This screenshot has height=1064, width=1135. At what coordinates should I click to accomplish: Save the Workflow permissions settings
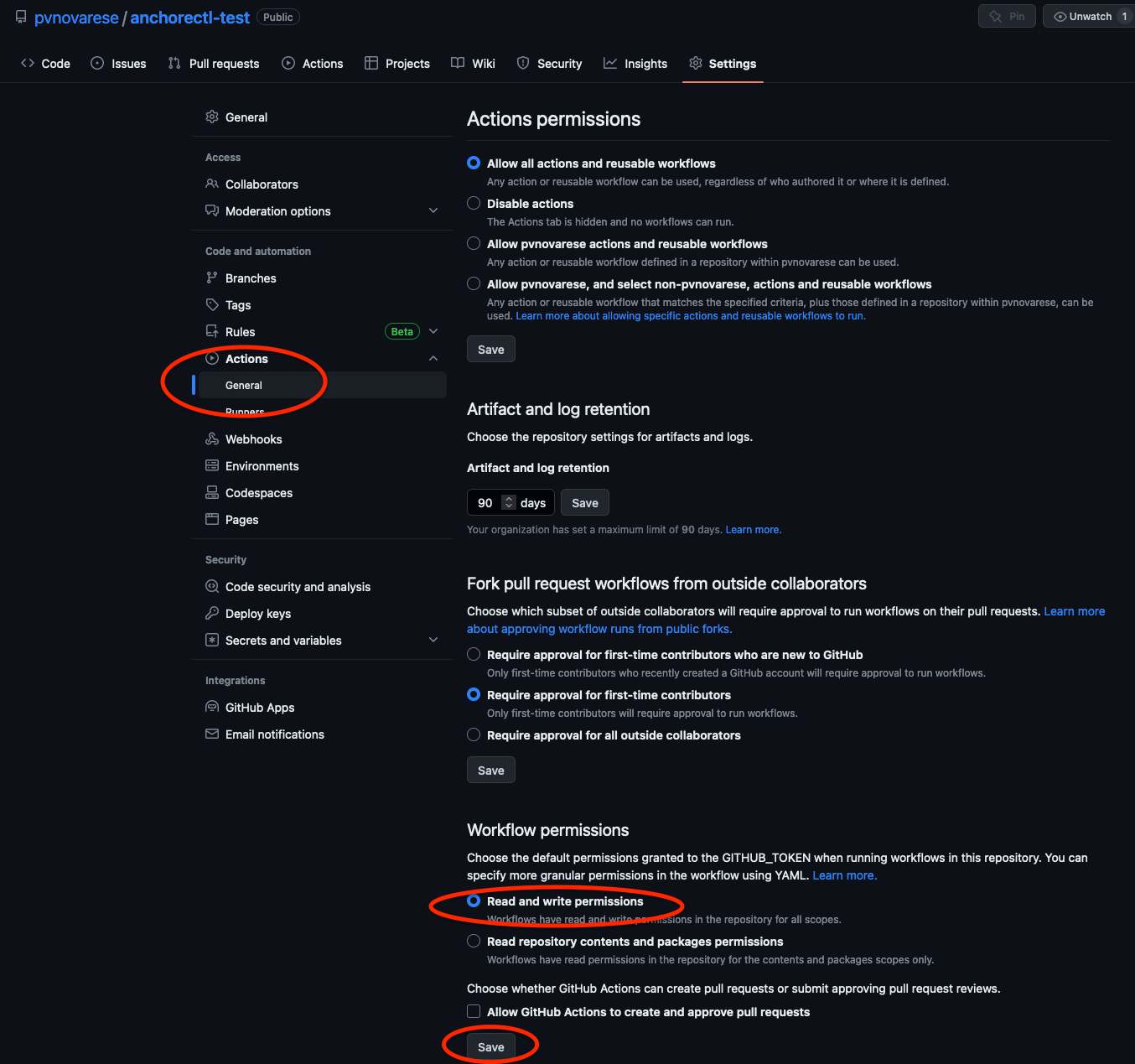tap(491, 1047)
